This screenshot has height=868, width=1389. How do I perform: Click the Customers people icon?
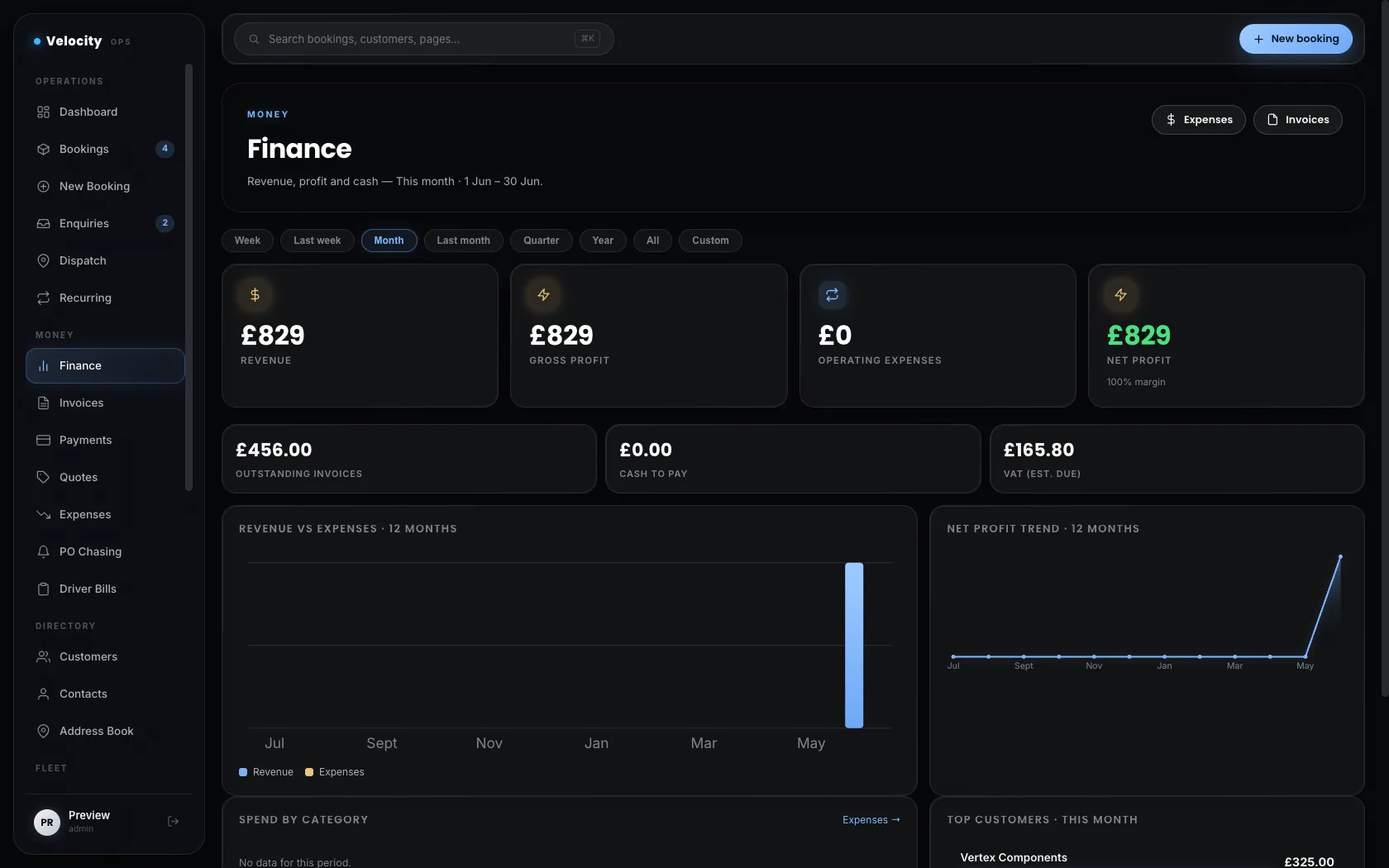tap(43, 656)
